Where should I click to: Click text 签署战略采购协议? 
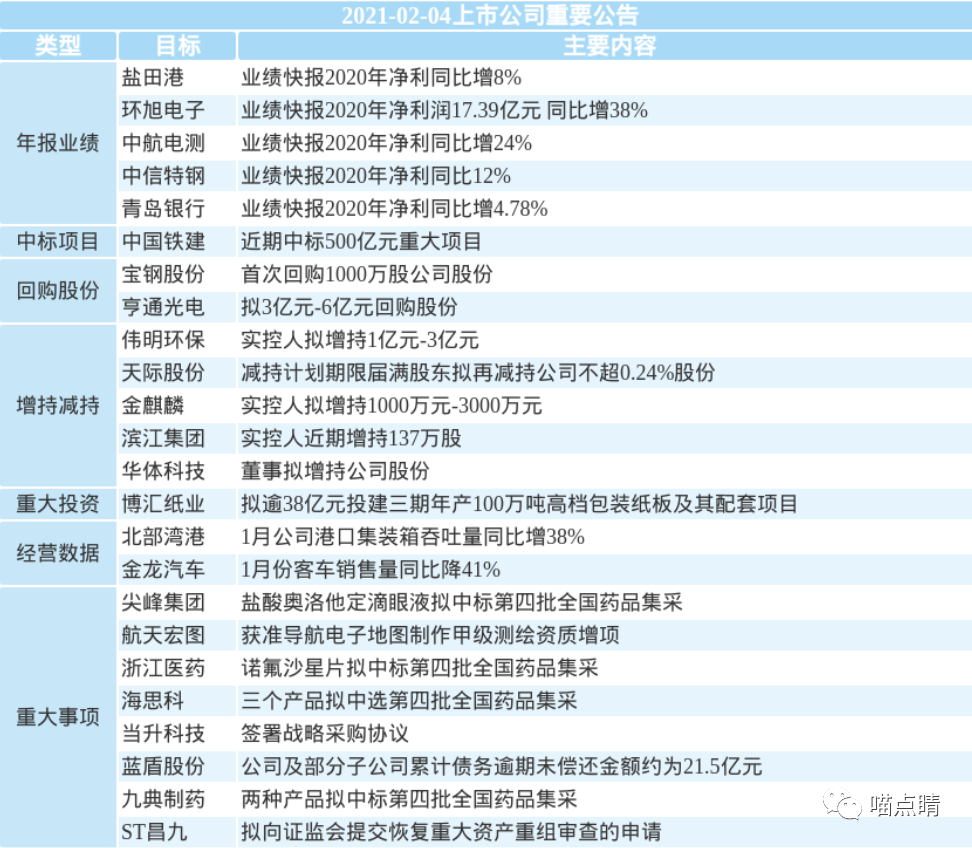[x=325, y=734]
